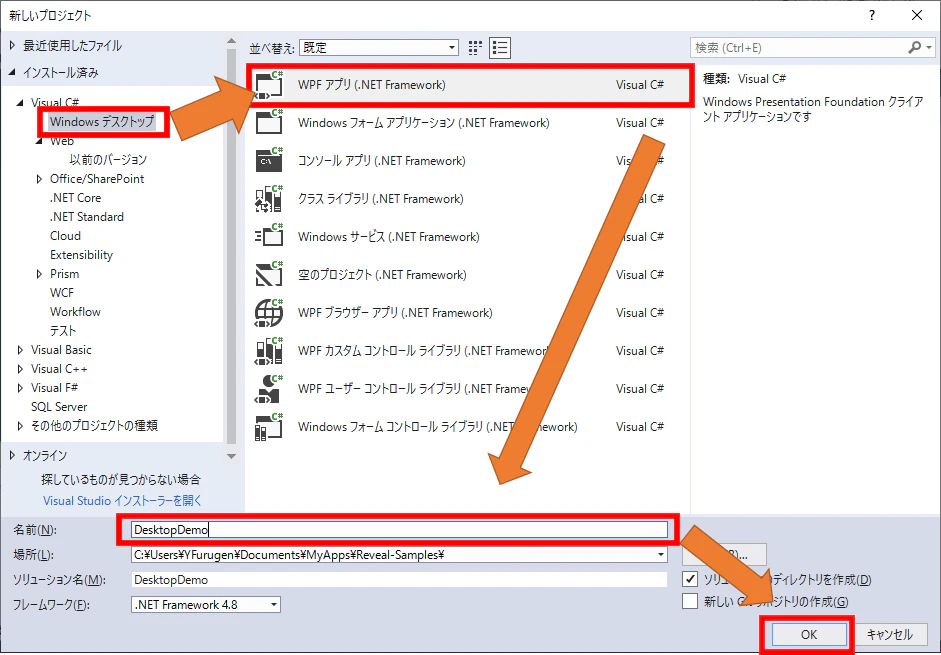The height and width of the screenshot is (655, 941).
Task: Select Windows フォーム コントロール ライブラリ icon
Action: (x=269, y=427)
